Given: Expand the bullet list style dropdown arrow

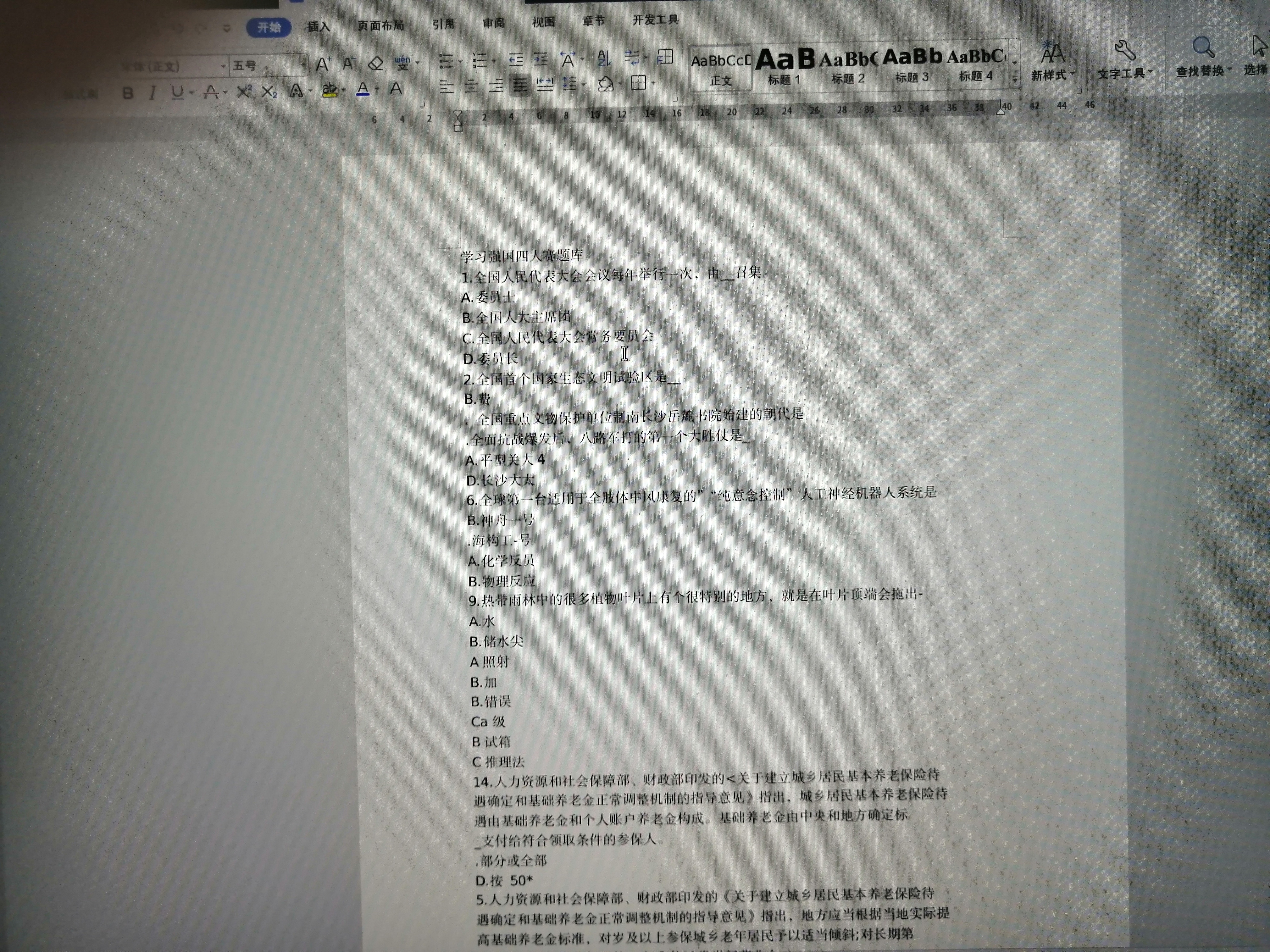Looking at the screenshot, I should point(460,61).
